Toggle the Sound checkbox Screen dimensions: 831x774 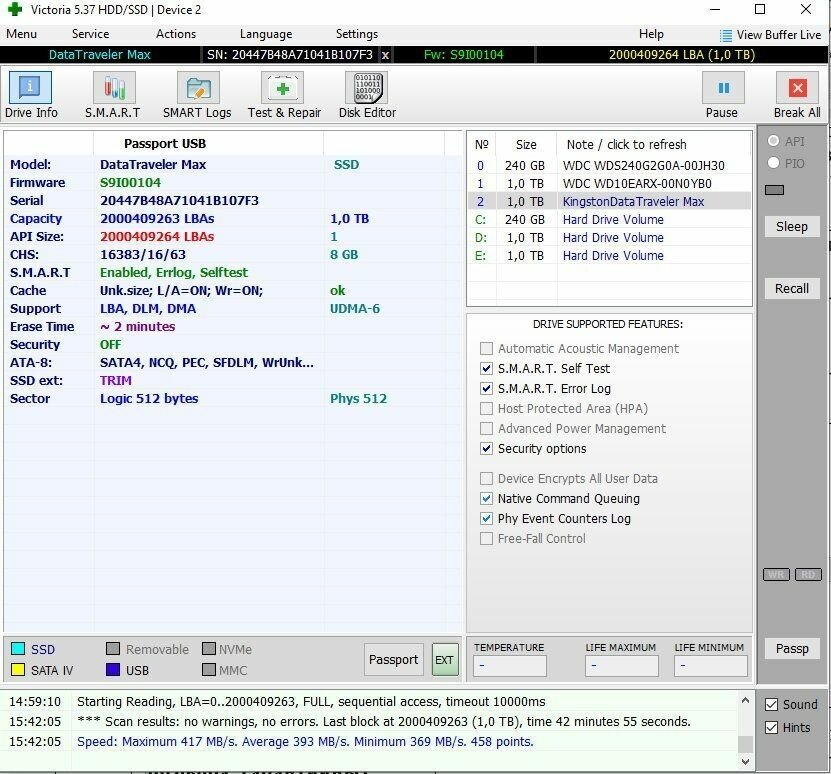click(x=772, y=705)
